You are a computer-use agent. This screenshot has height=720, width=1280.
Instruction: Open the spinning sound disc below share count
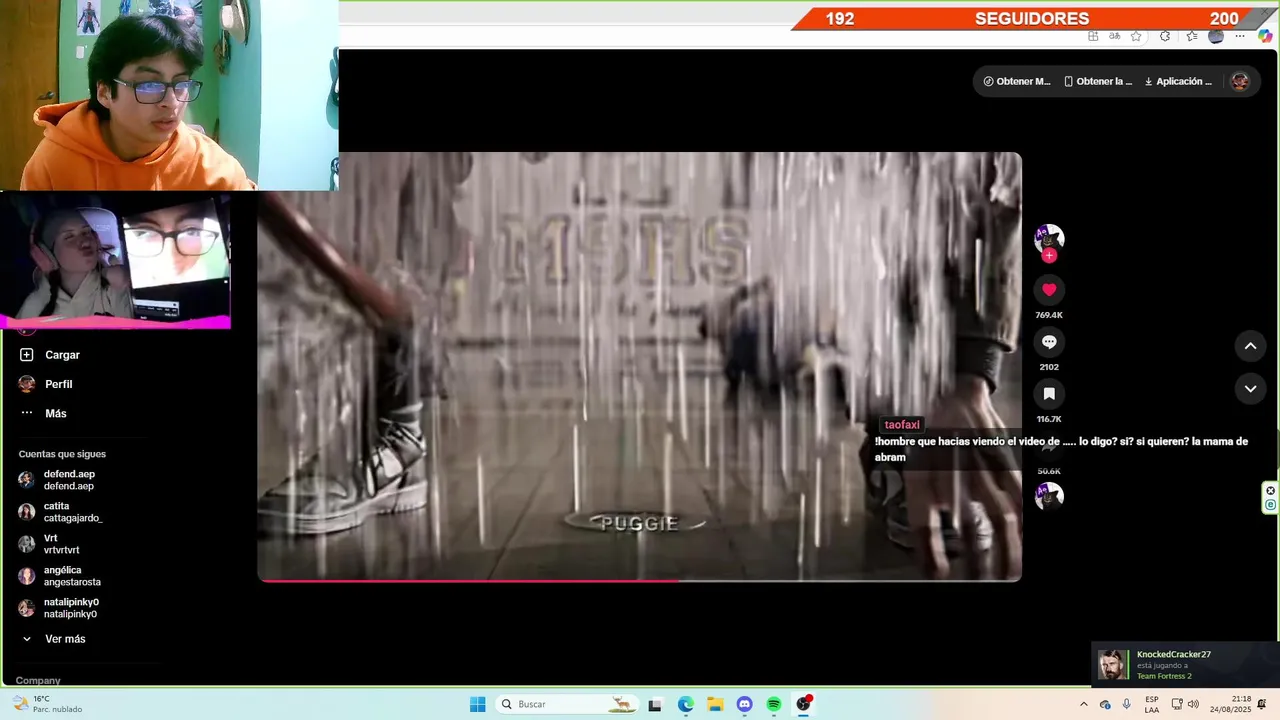(1049, 496)
